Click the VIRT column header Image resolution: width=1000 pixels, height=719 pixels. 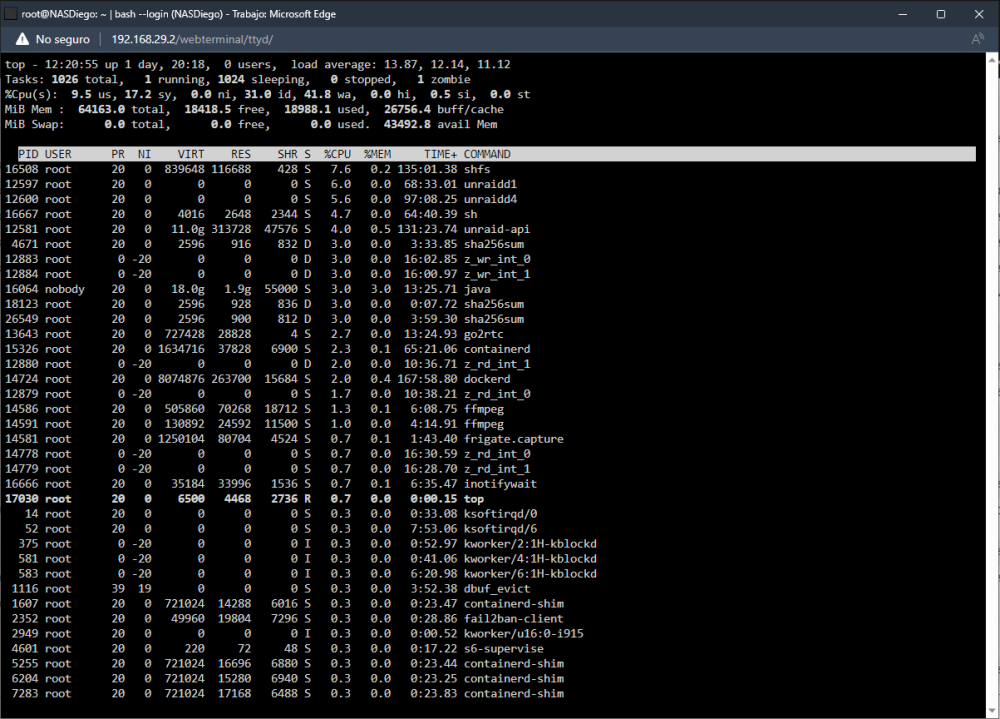[x=191, y=154]
